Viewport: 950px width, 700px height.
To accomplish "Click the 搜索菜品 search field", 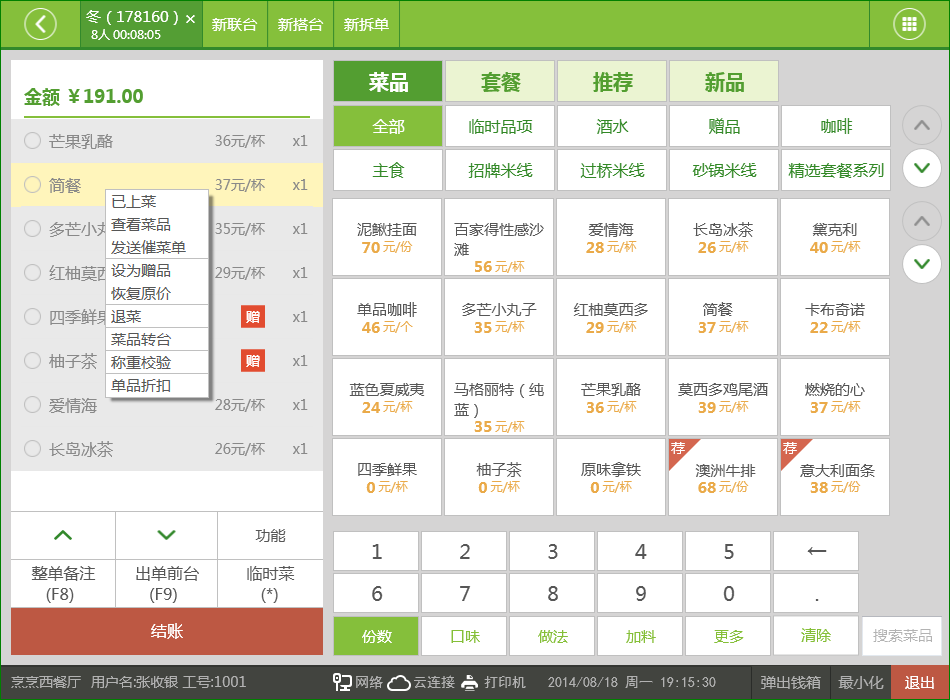I will tap(902, 636).
